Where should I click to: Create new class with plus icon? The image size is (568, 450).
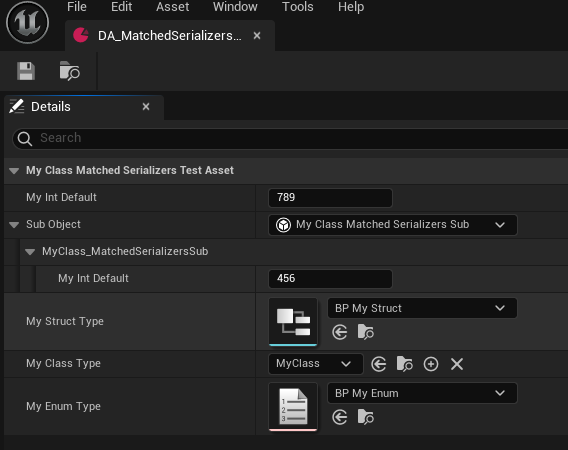[x=431, y=364]
